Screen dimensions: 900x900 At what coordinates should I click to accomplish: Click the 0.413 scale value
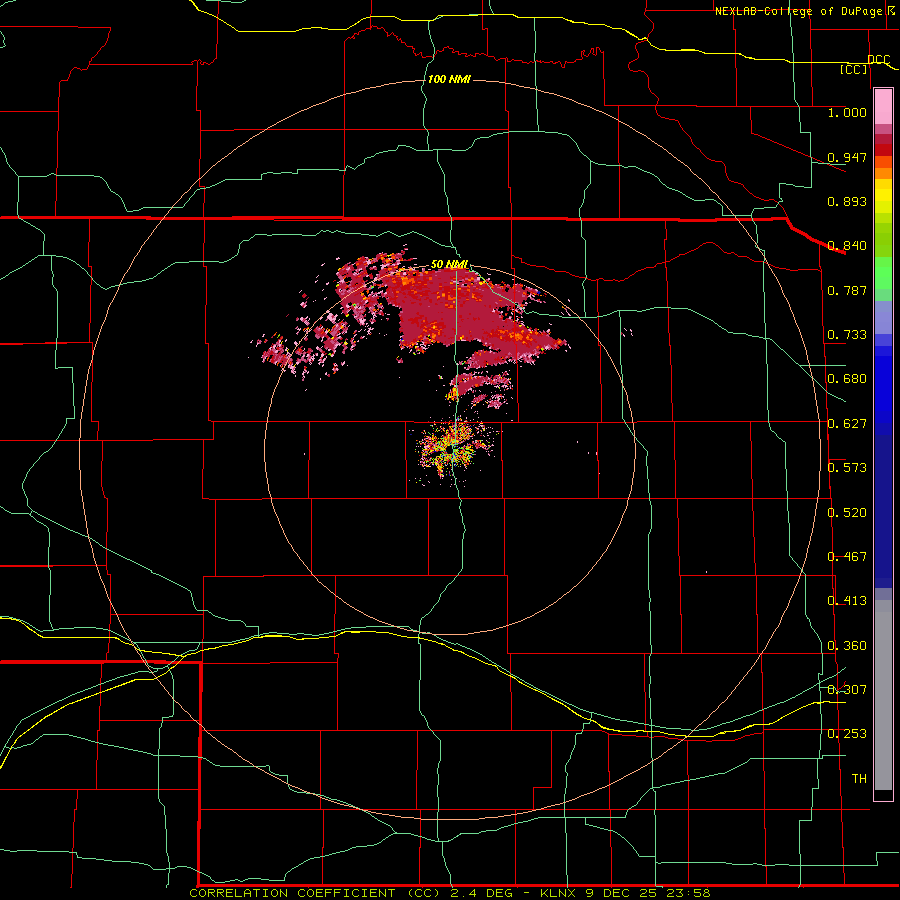pyautogui.click(x=847, y=601)
